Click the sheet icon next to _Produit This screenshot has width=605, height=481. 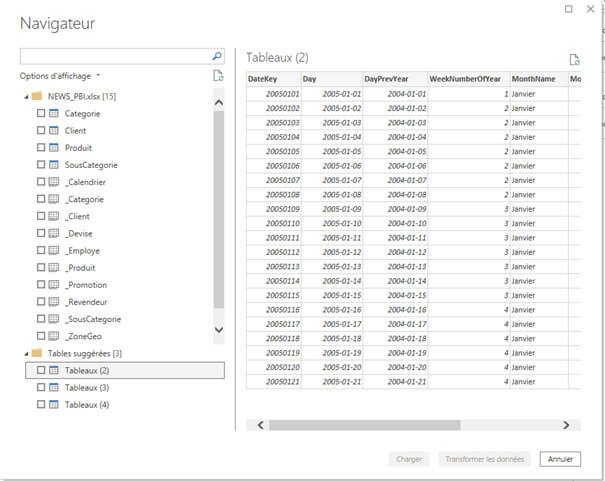coord(54,267)
